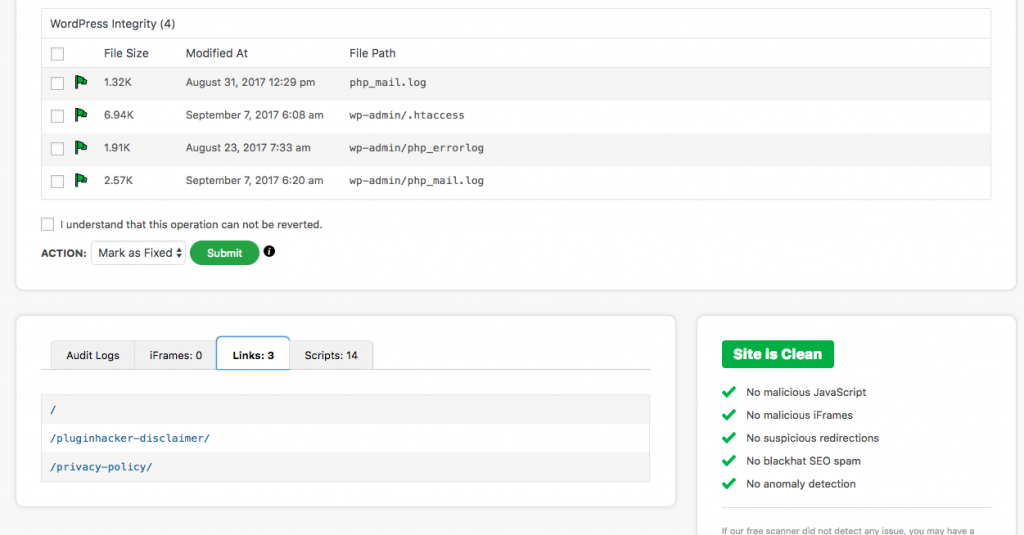The image size is (1024, 535).
Task: Click the flag icon for wp-admin/php_mail.log
Action: point(82,181)
